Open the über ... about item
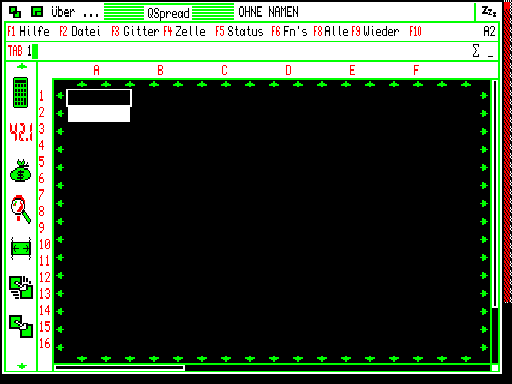512x384 pixels. coord(75,12)
